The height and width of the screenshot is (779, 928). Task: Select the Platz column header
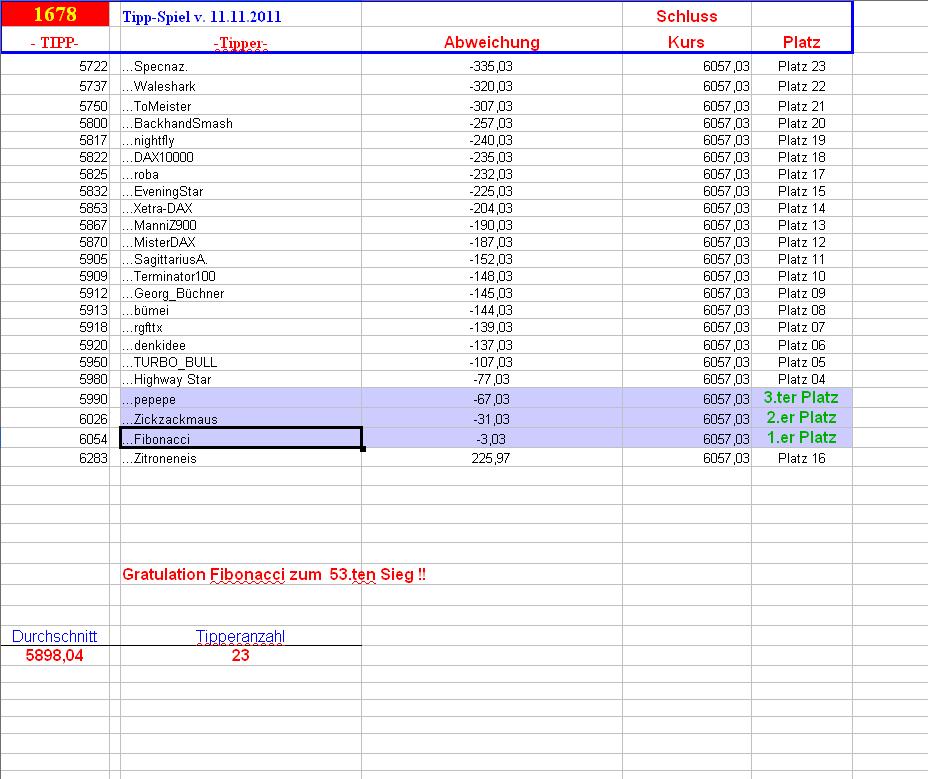(x=801, y=42)
